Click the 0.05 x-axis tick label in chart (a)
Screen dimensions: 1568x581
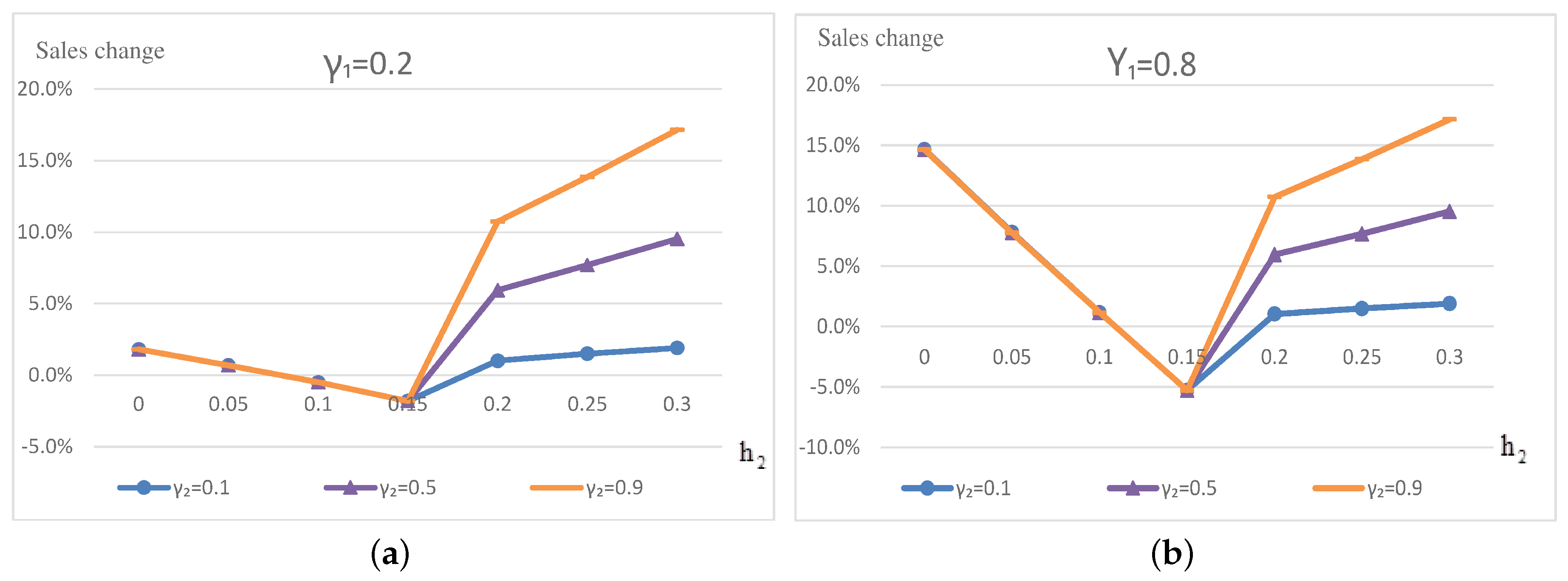[x=228, y=404]
